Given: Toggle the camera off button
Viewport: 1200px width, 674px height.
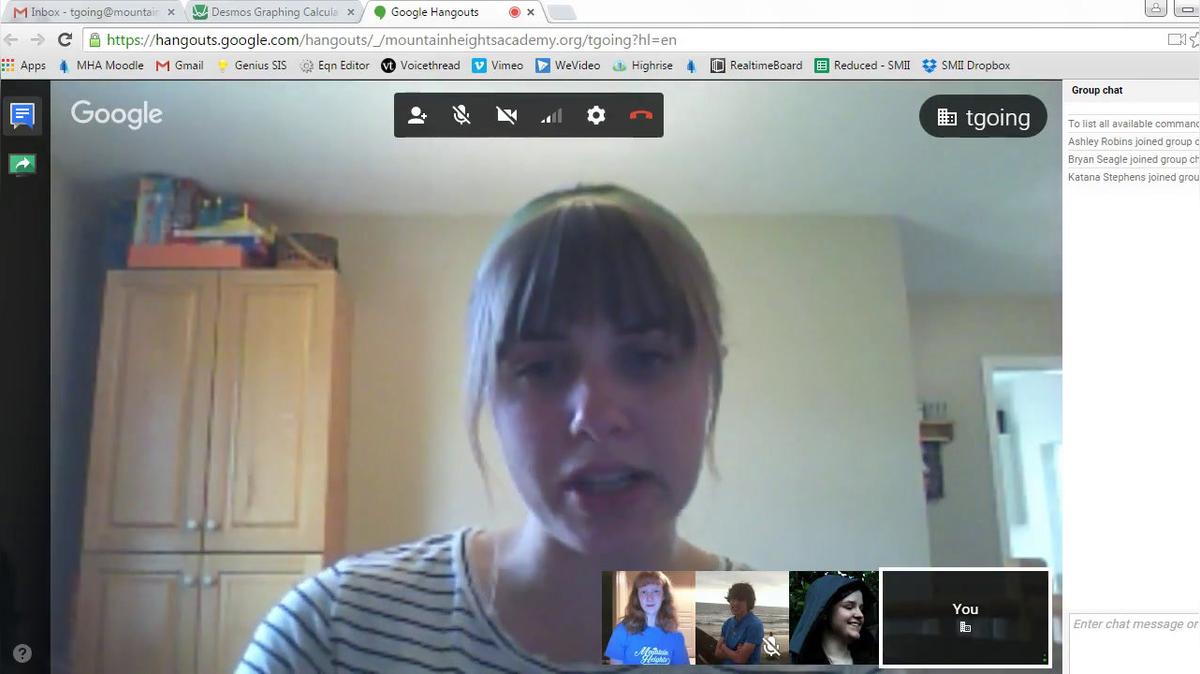Looking at the screenshot, I should (x=507, y=115).
